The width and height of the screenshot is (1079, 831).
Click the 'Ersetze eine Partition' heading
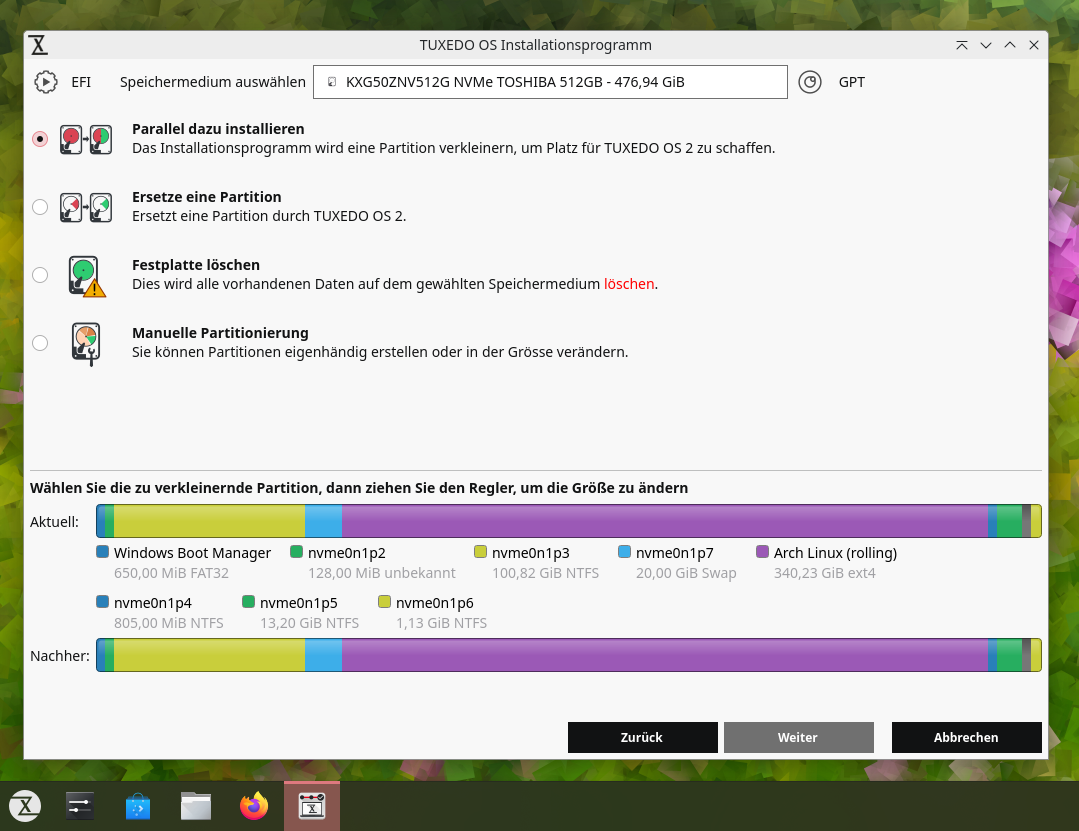[206, 197]
